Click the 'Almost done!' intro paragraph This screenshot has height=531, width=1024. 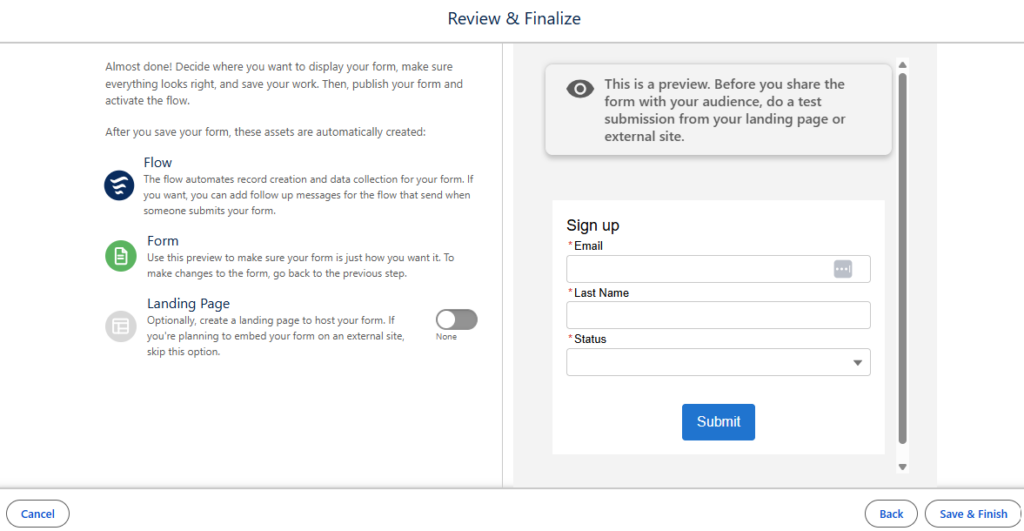point(284,84)
